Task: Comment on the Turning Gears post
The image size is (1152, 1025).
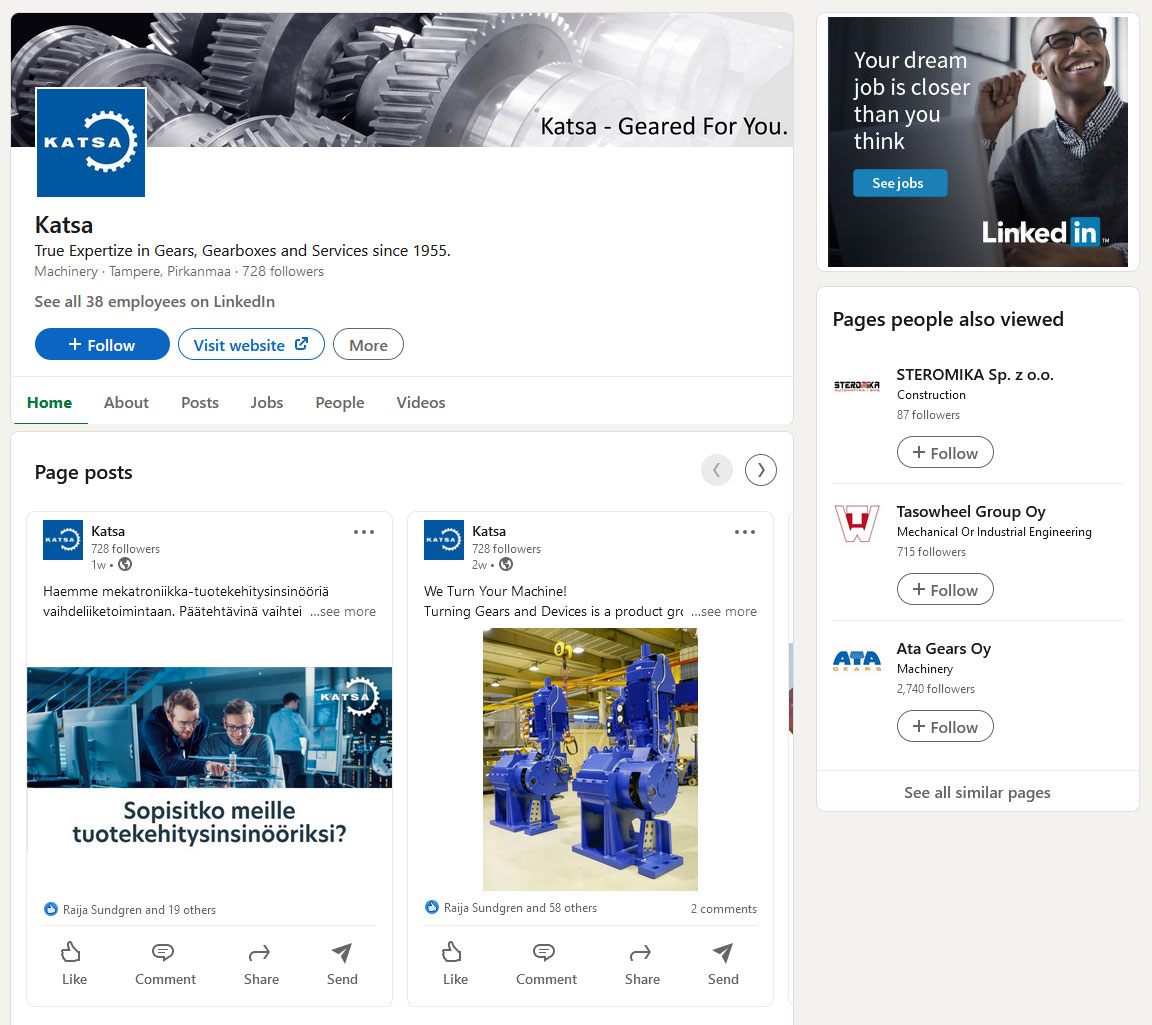Action: coord(546,963)
